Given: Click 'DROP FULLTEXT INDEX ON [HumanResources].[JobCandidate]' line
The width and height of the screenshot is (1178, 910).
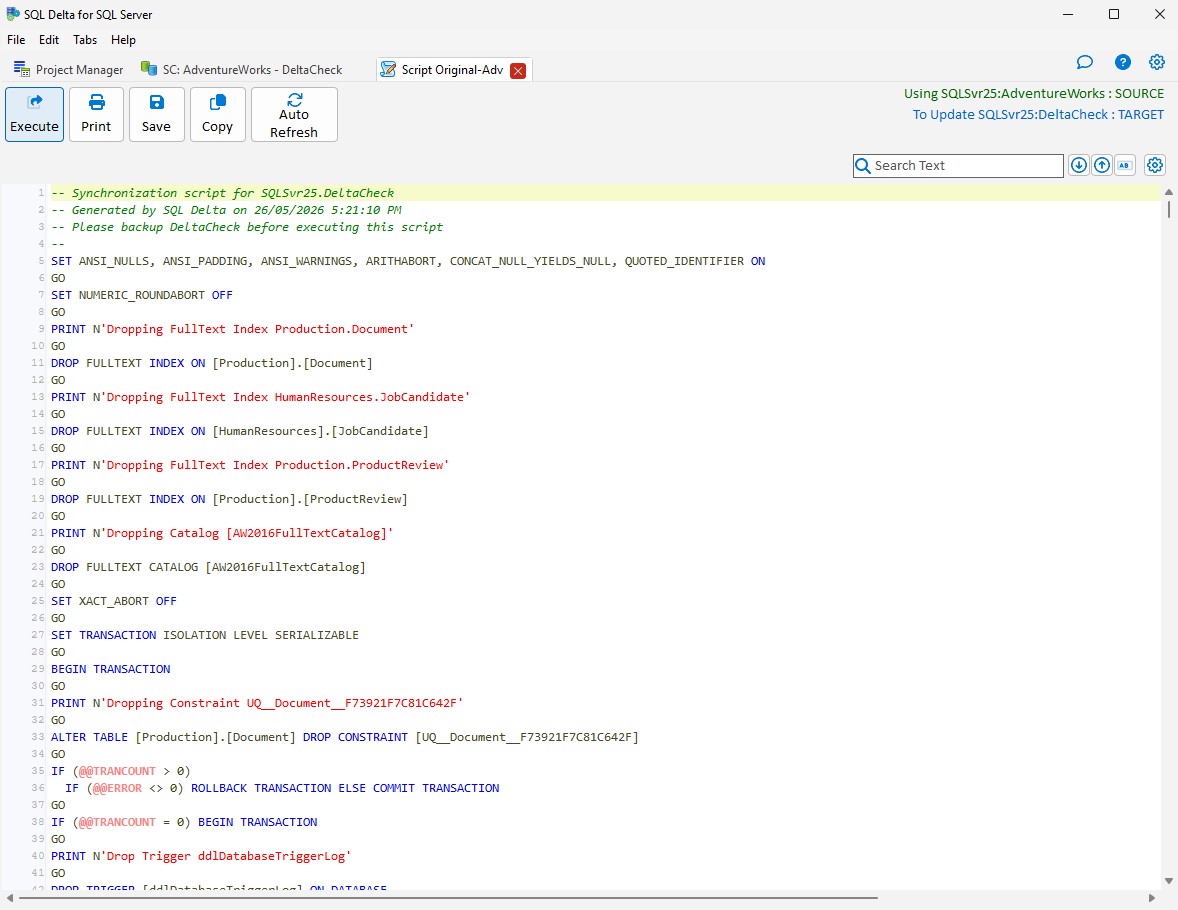Looking at the screenshot, I should coord(240,431).
